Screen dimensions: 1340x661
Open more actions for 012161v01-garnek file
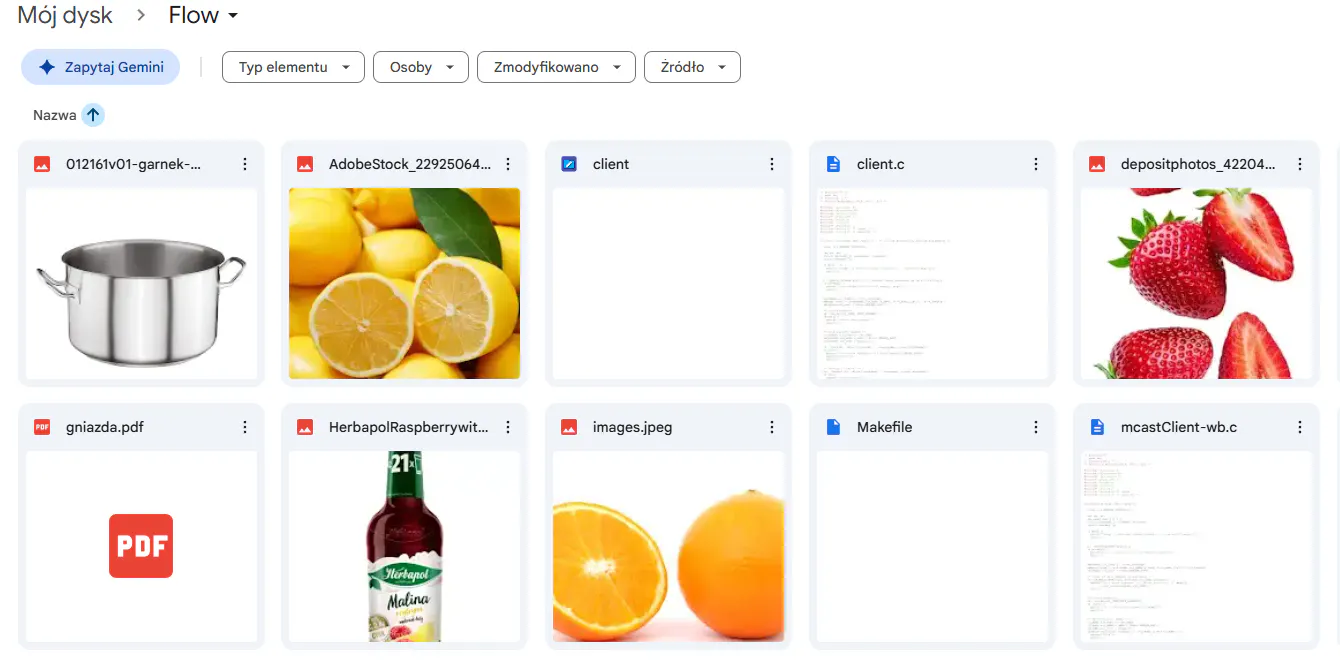[x=244, y=164]
